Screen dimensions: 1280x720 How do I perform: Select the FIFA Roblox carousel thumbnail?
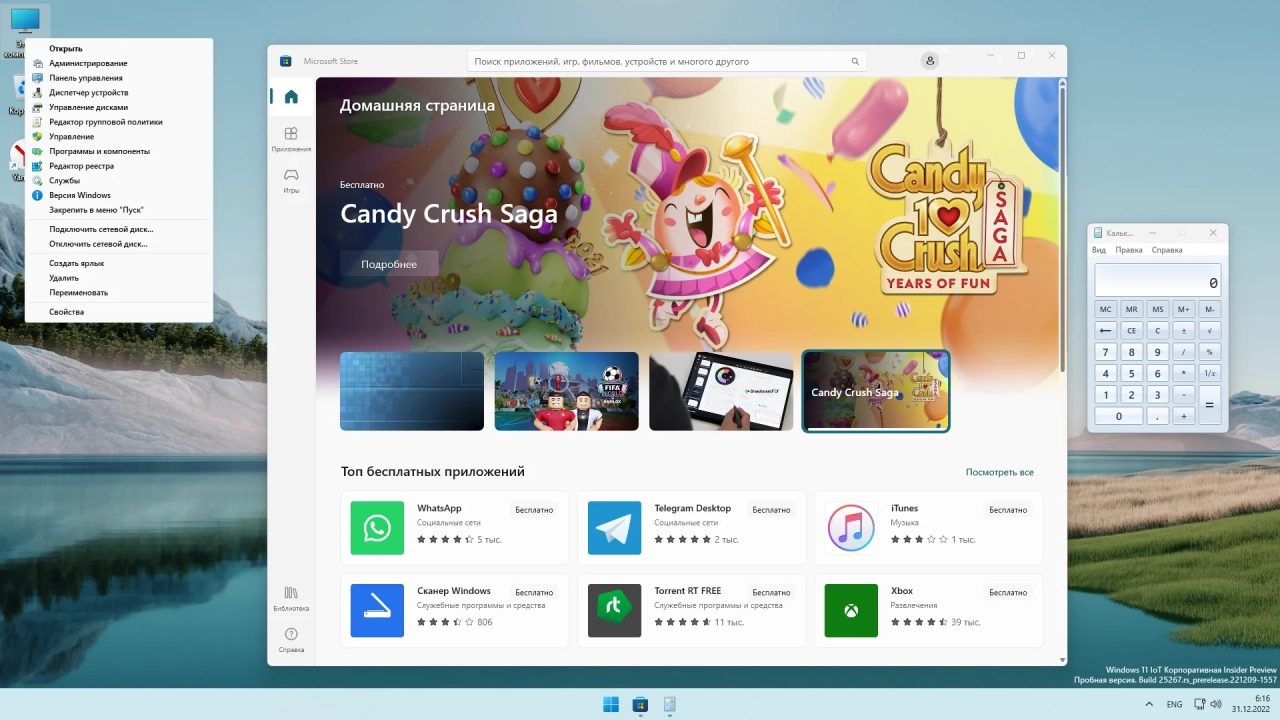pyautogui.click(x=566, y=391)
